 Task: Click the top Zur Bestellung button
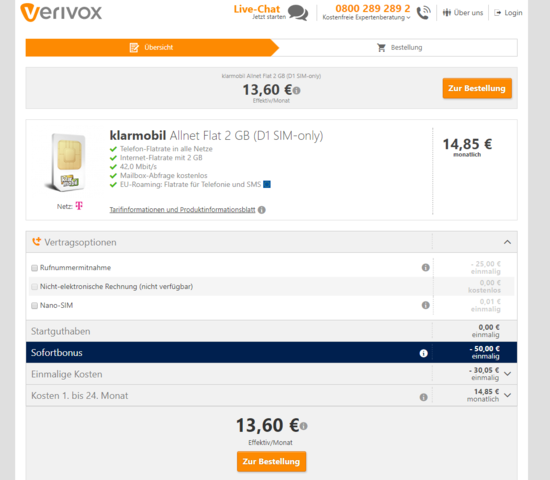point(477,88)
